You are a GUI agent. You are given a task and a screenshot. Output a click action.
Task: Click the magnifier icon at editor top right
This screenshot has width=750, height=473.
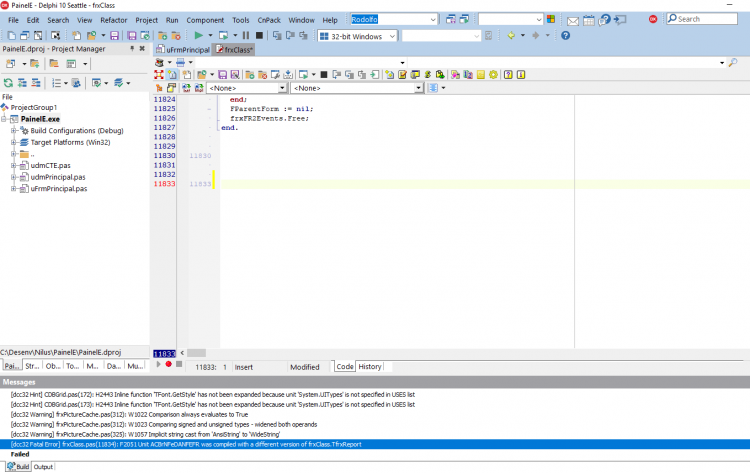(733, 63)
